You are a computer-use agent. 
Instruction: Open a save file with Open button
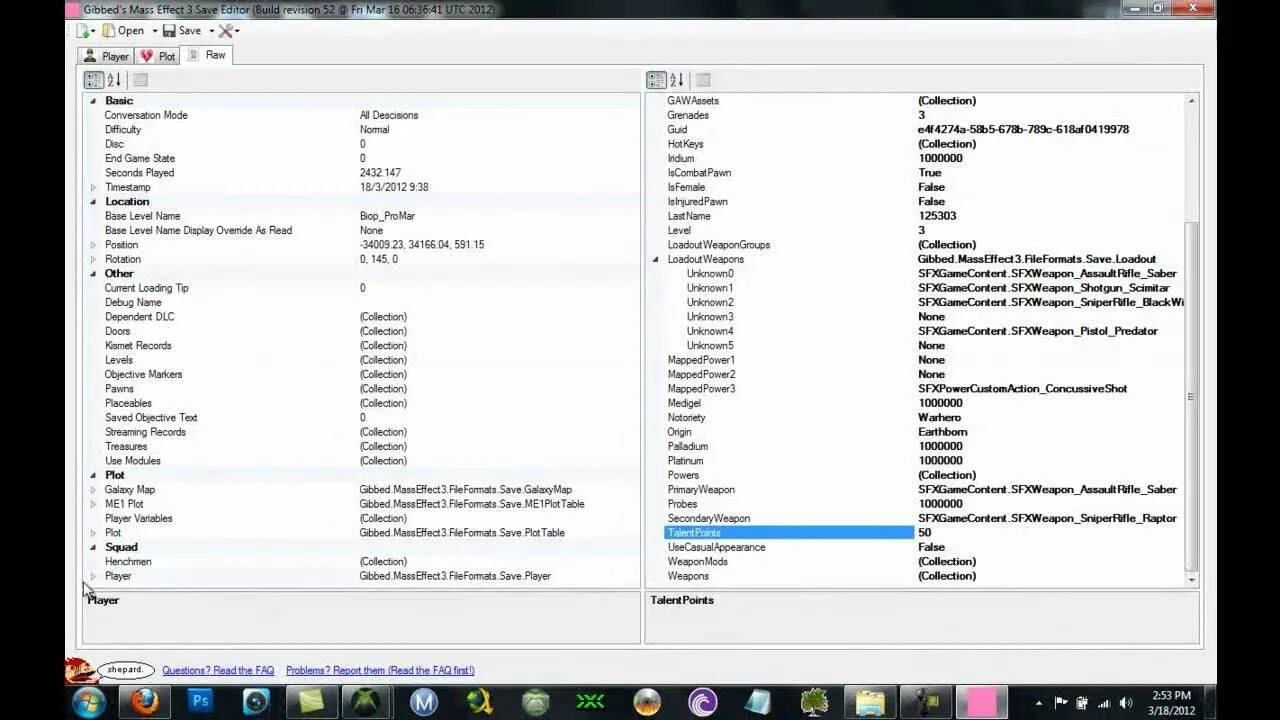[x=123, y=31]
